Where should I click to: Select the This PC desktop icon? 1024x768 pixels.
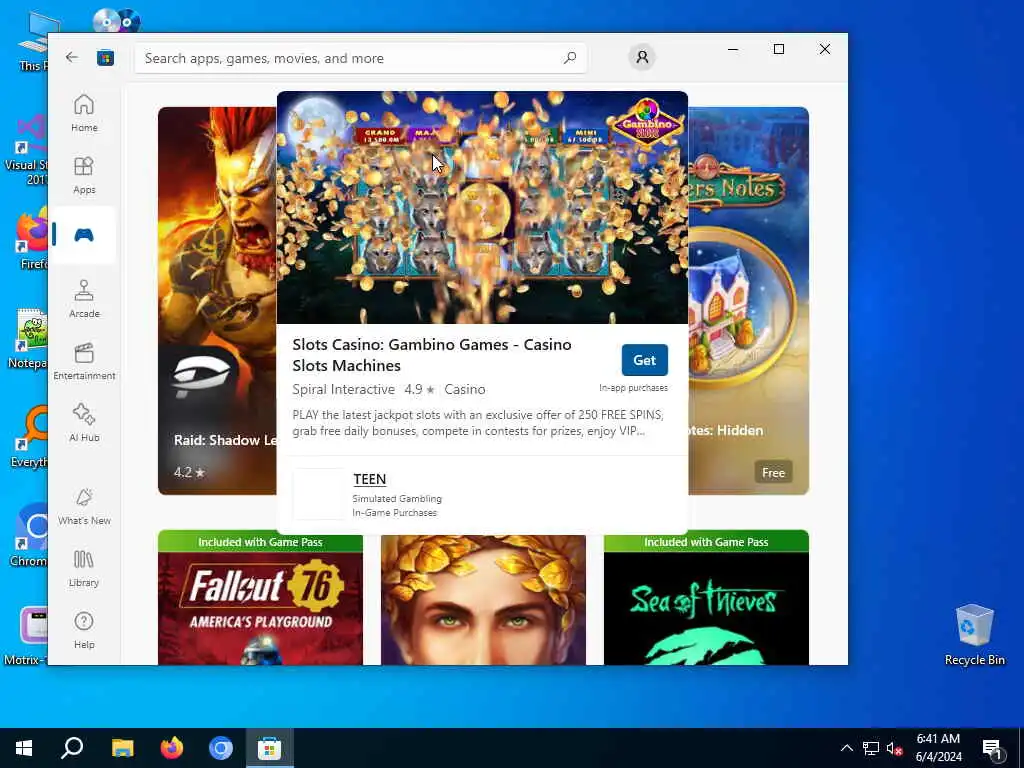click(x=34, y=40)
